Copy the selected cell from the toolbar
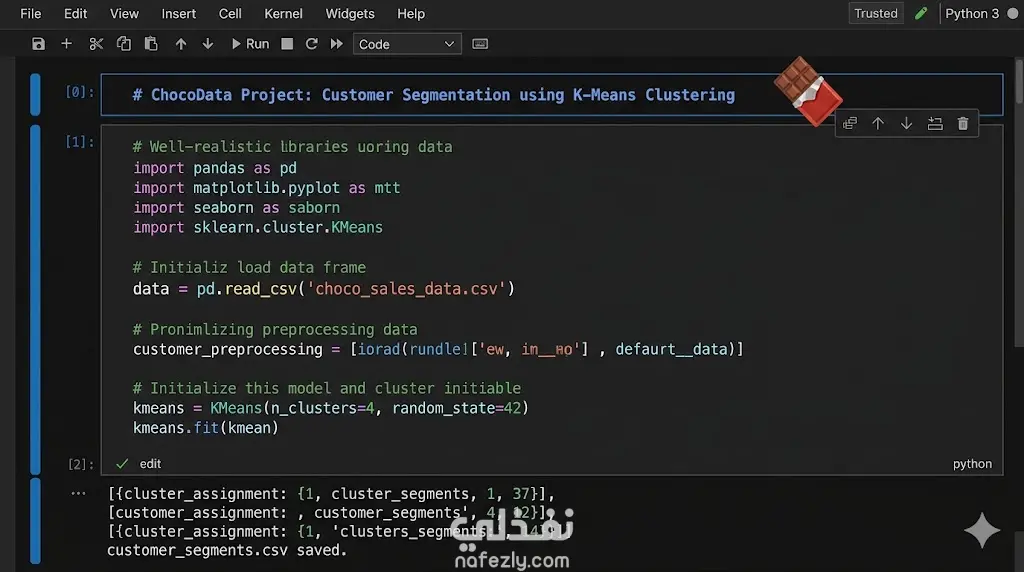 click(x=123, y=44)
